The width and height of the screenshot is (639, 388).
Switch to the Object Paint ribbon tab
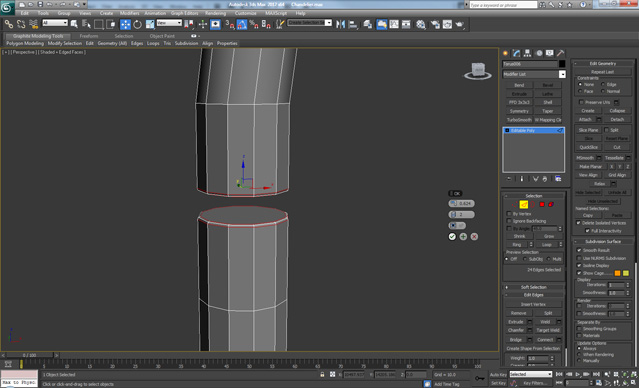[x=162, y=36]
